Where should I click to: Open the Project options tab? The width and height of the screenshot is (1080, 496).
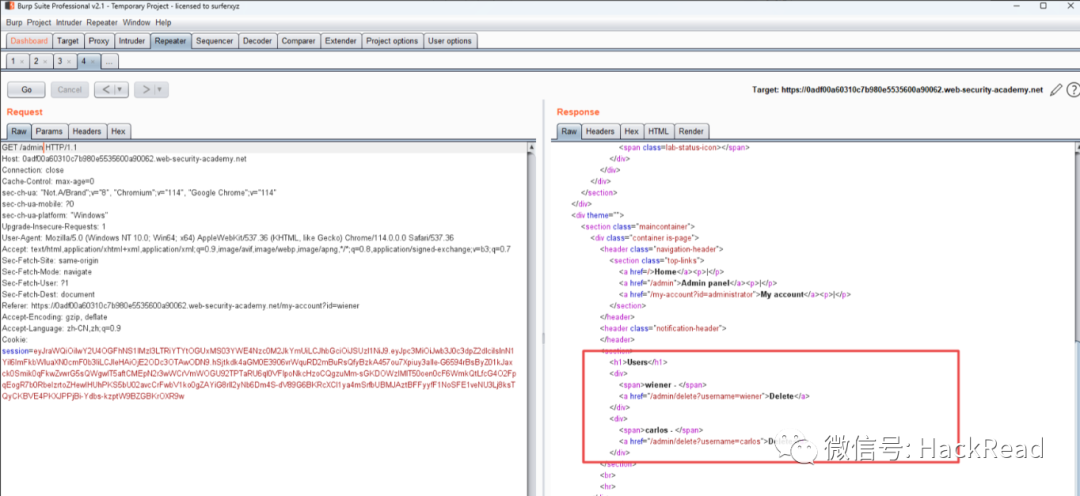[x=392, y=41]
